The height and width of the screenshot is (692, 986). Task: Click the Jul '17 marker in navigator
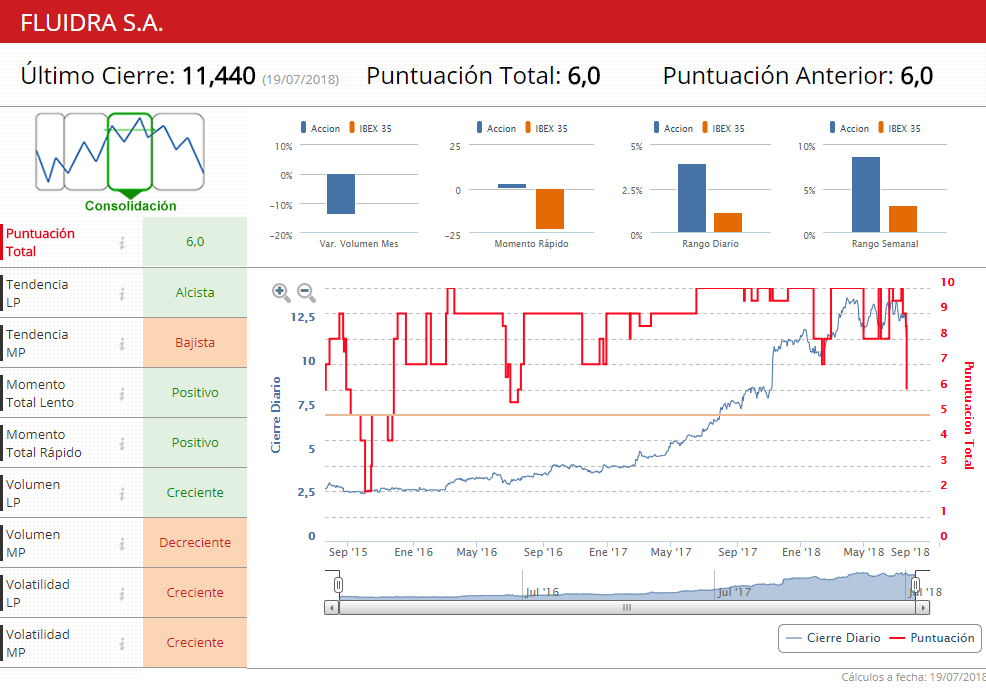tap(734, 592)
